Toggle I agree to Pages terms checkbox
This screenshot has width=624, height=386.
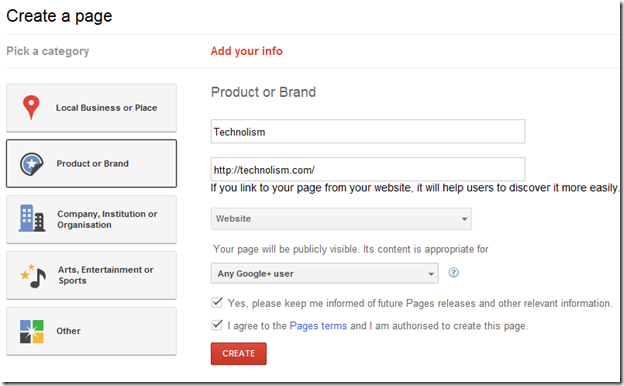217,325
